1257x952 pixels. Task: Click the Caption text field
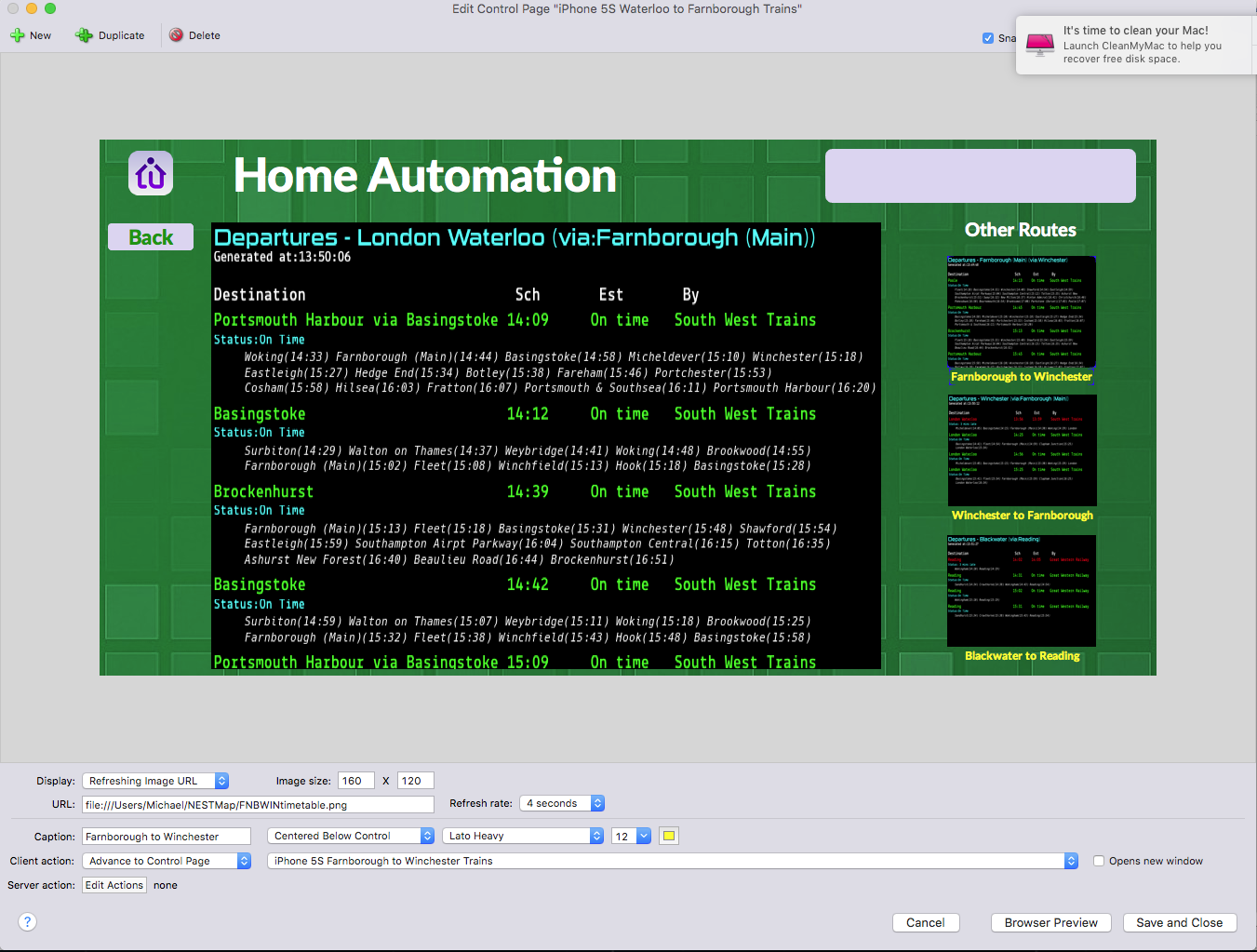coord(167,837)
